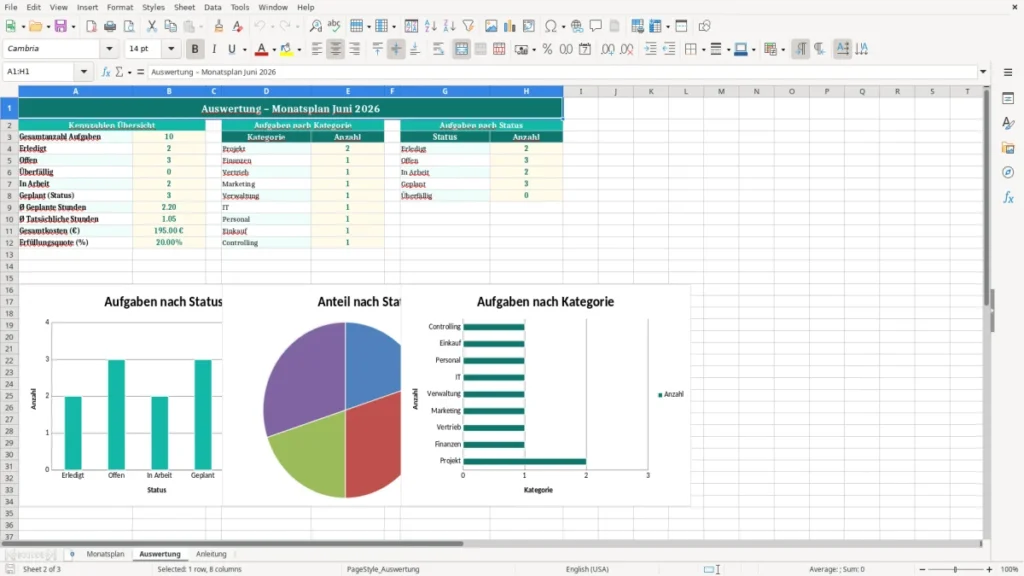Toggle Italic formatting
Image resolution: width=1024 pixels, height=576 pixels.
[214, 49]
